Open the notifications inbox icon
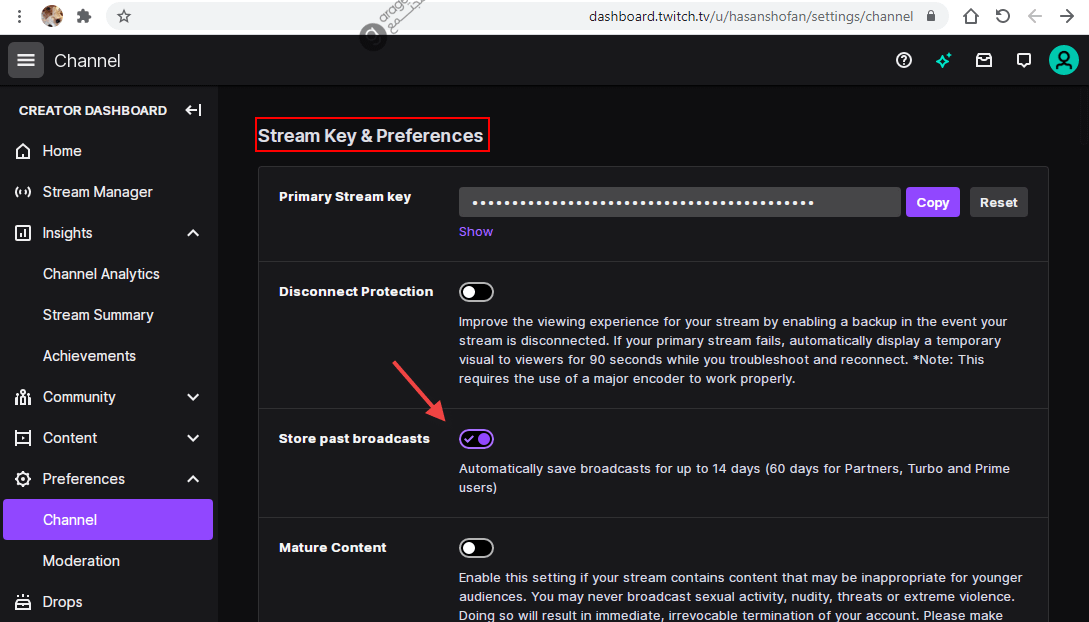Image resolution: width=1089 pixels, height=622 pixels. coord(983,60)
